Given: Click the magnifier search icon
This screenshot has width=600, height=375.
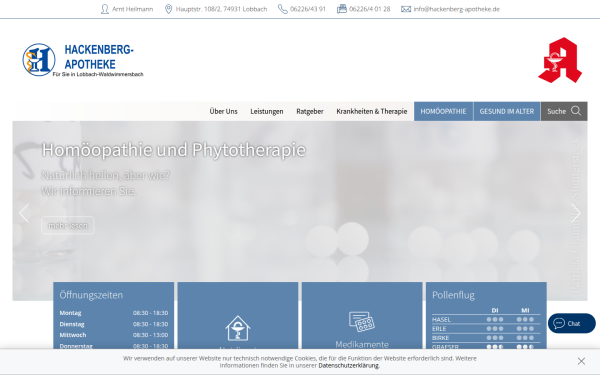Looking at the screenshot, I should 576,111.
